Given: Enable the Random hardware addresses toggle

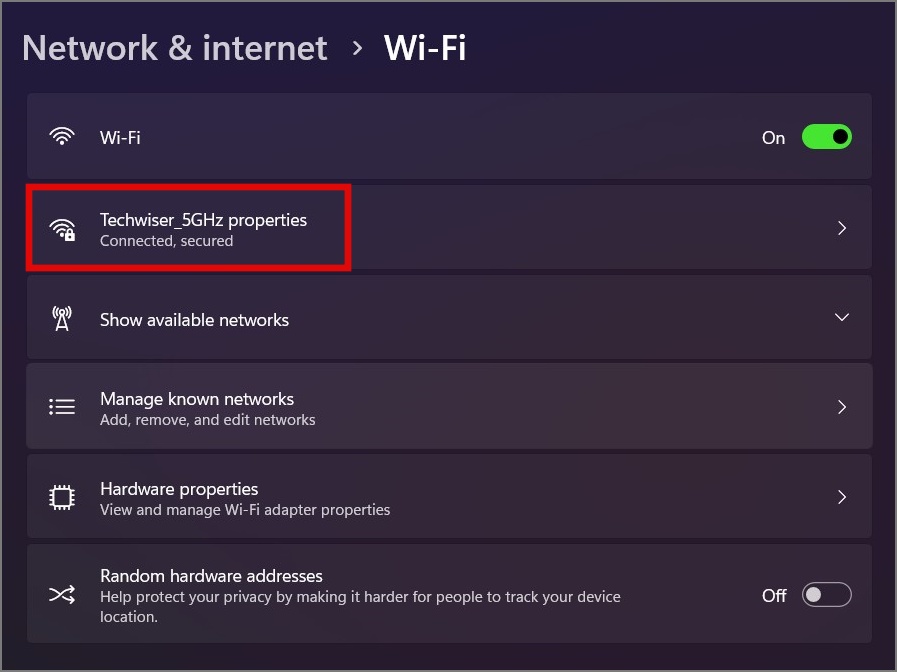Looking at the screenshot, I should pos(826,595).
